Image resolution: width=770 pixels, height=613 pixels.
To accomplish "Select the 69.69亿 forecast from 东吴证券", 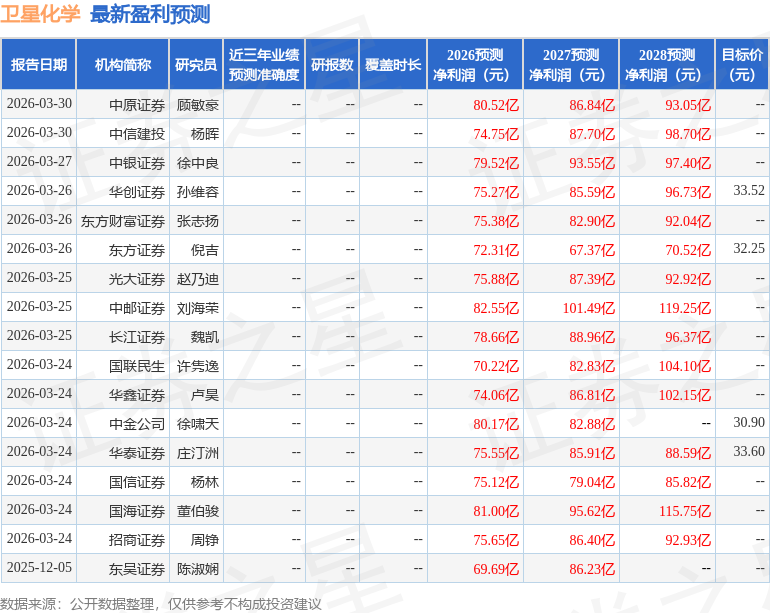I will (496, 569).
